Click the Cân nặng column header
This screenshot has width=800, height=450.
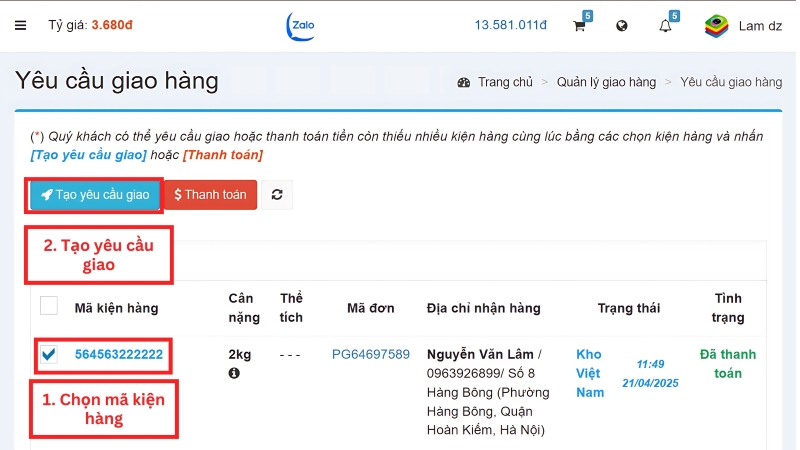[x=244, y=308]
